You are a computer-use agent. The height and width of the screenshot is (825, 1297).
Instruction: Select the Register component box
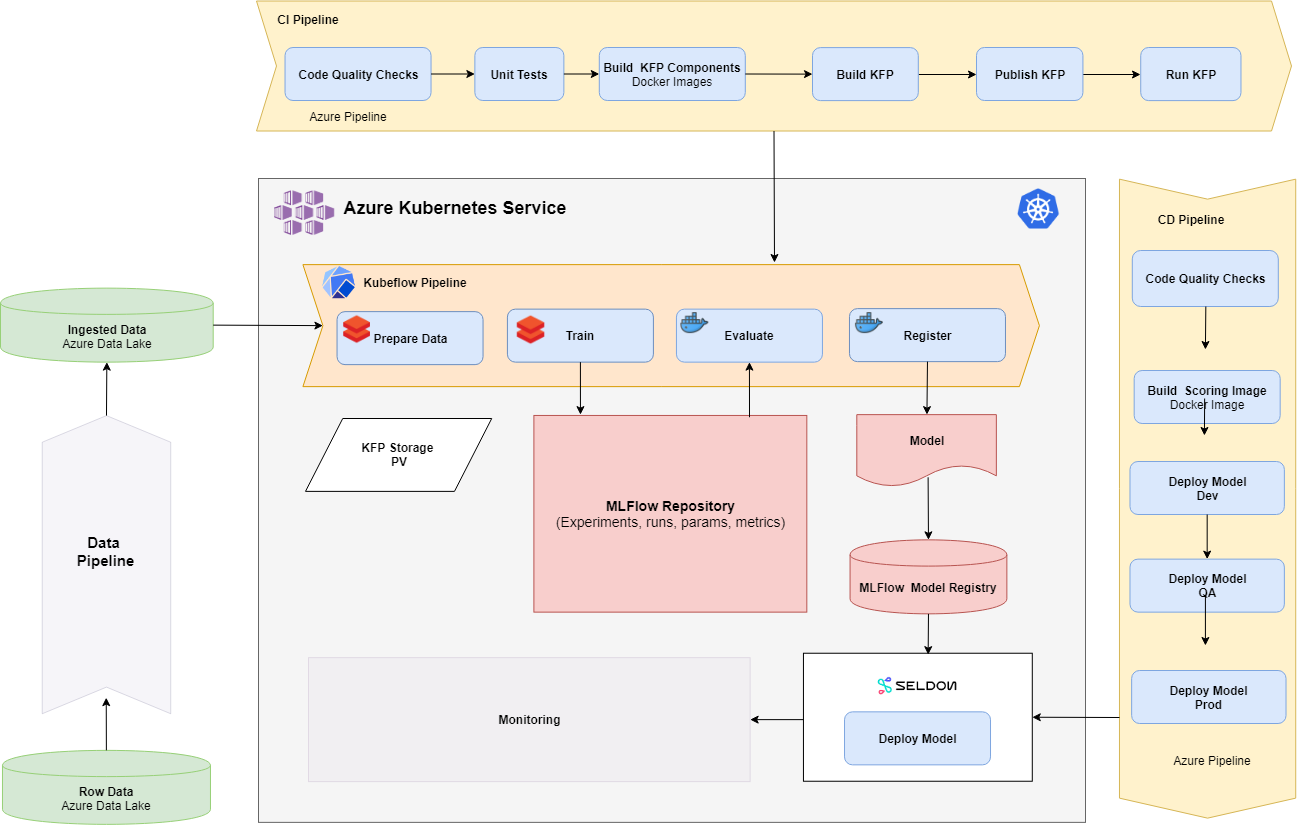[x=927, y=335]
